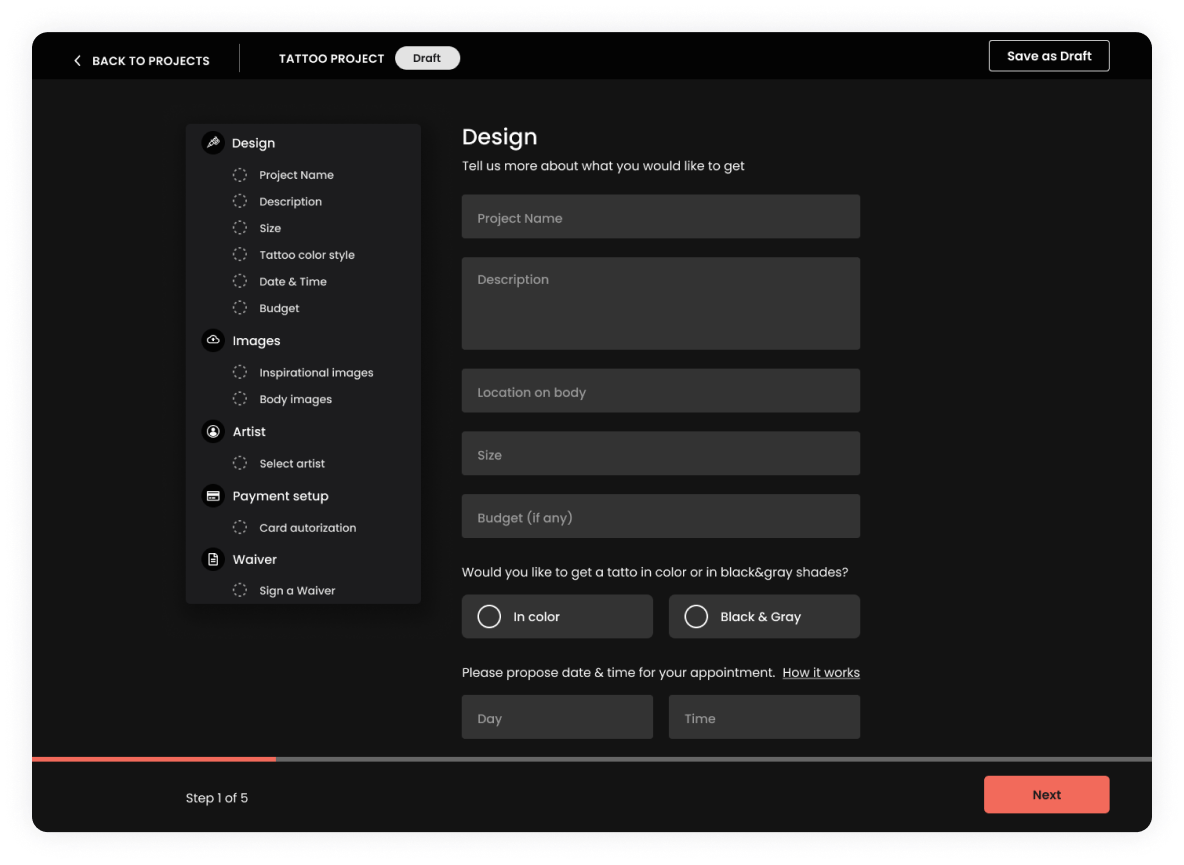Image resolution: width=1184 pixels, height=865 pixels.
Task: Click the Artist person icon
Action: pyautogui.click(x=213, y=432)
